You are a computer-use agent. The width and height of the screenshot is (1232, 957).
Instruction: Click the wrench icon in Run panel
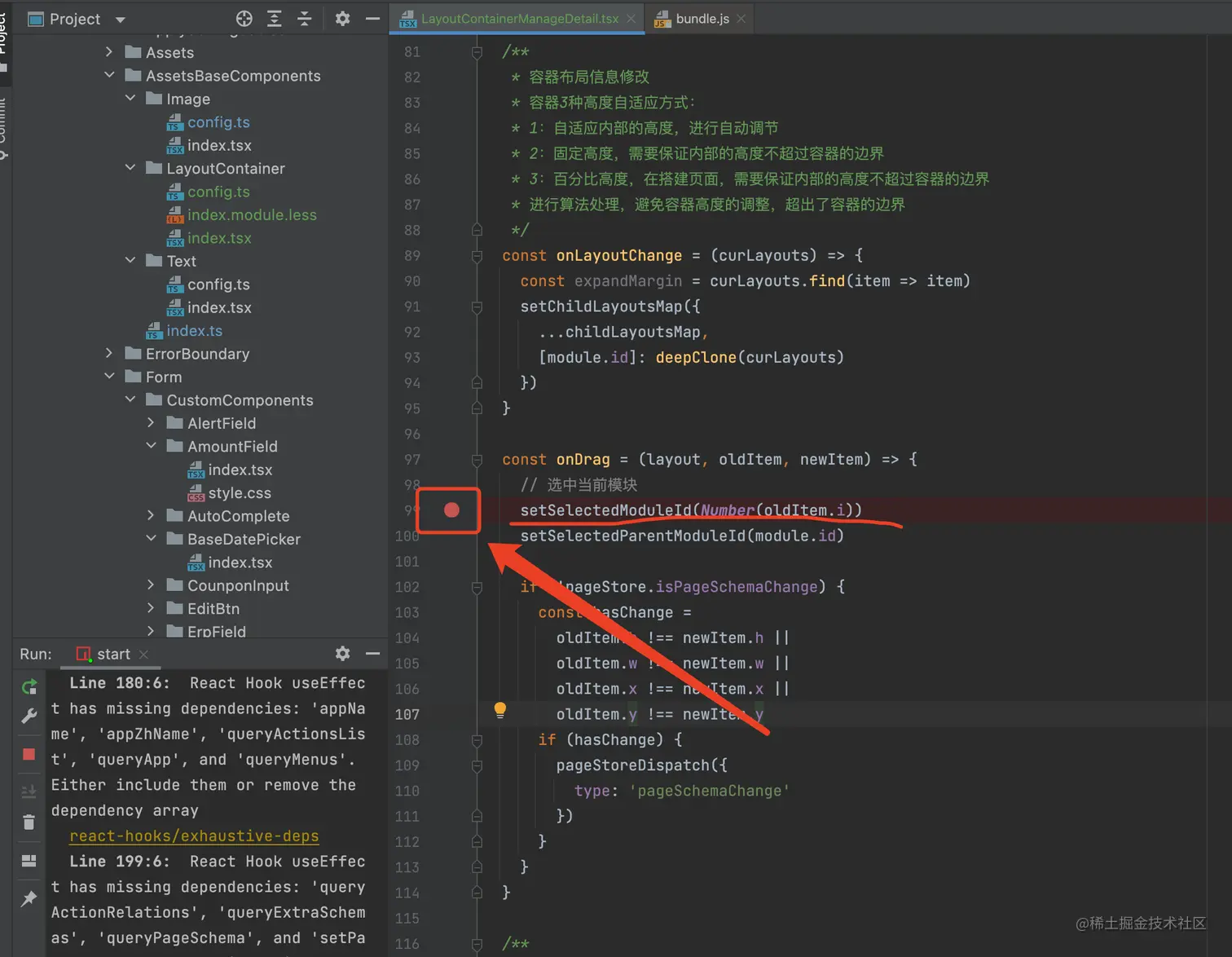coord(29,717)
